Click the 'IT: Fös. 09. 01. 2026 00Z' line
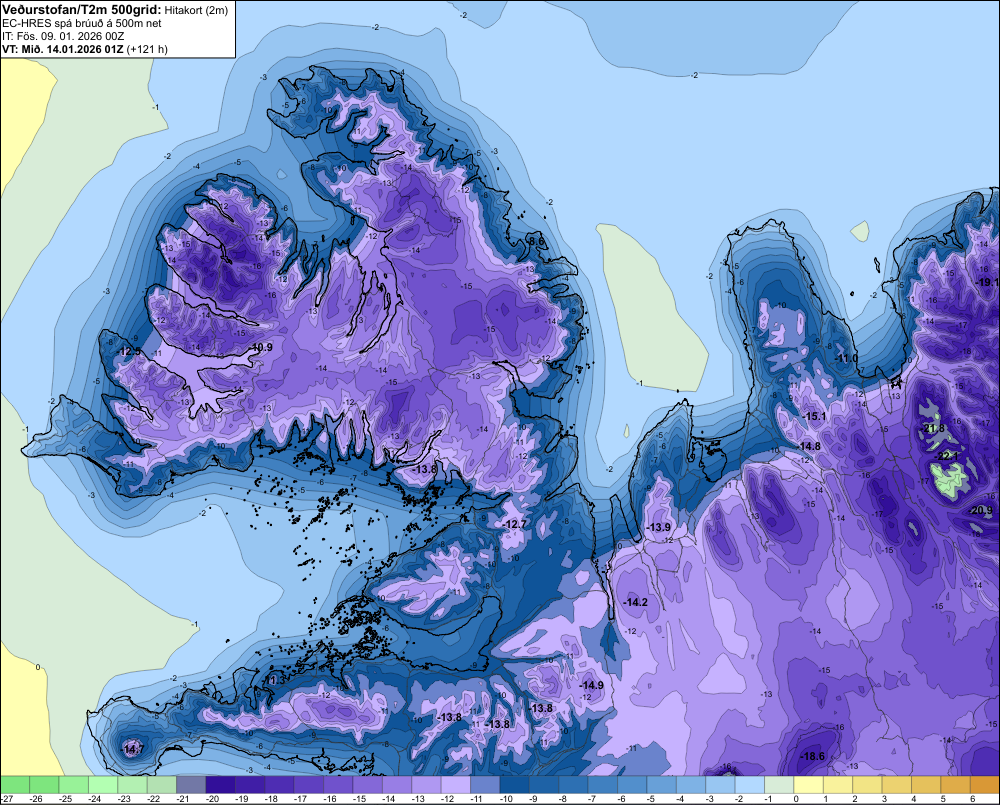 (x=63, y=36)
